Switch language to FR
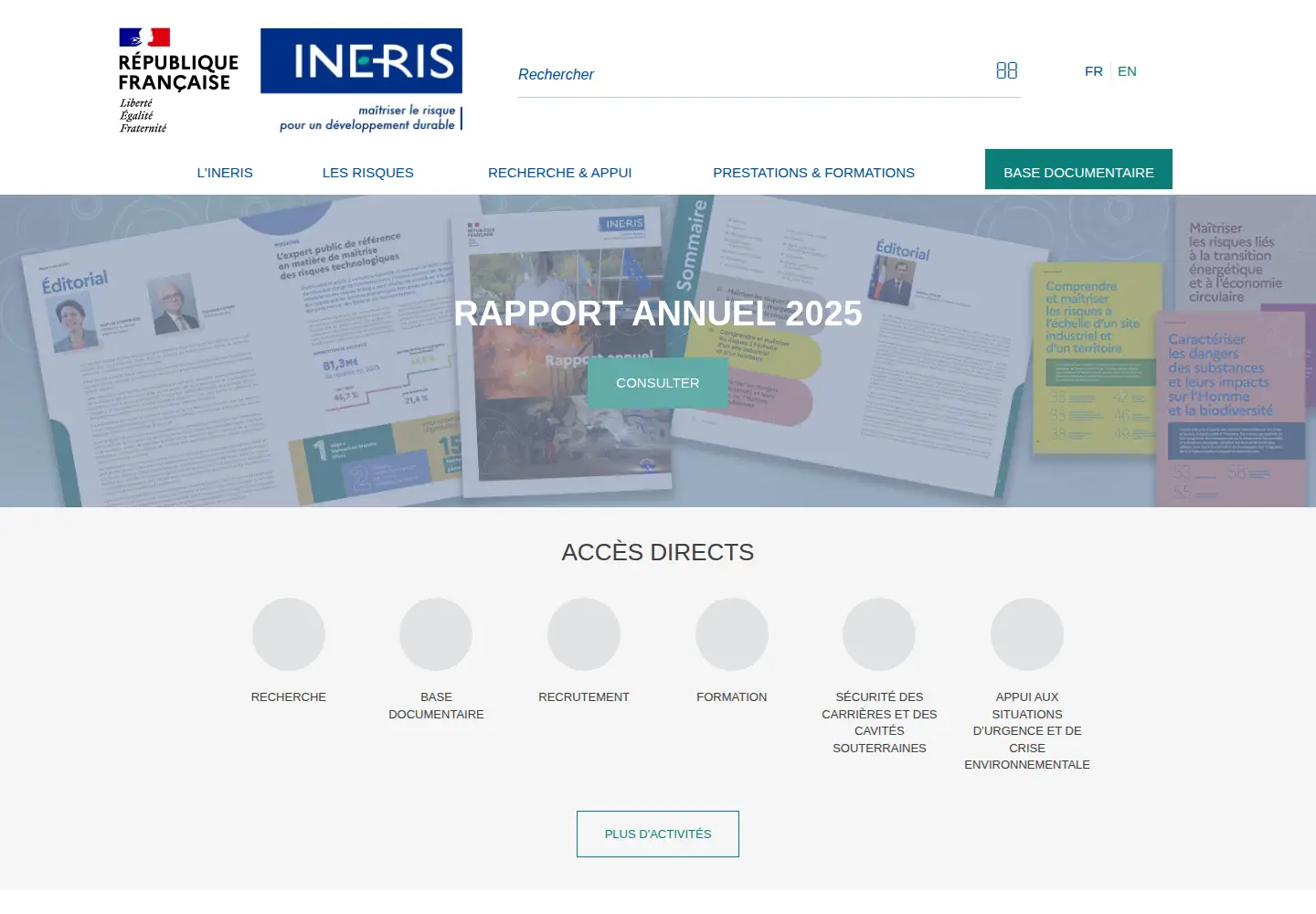The height and width of the screenshot is (914, 1316). [x=1093, y=71]
